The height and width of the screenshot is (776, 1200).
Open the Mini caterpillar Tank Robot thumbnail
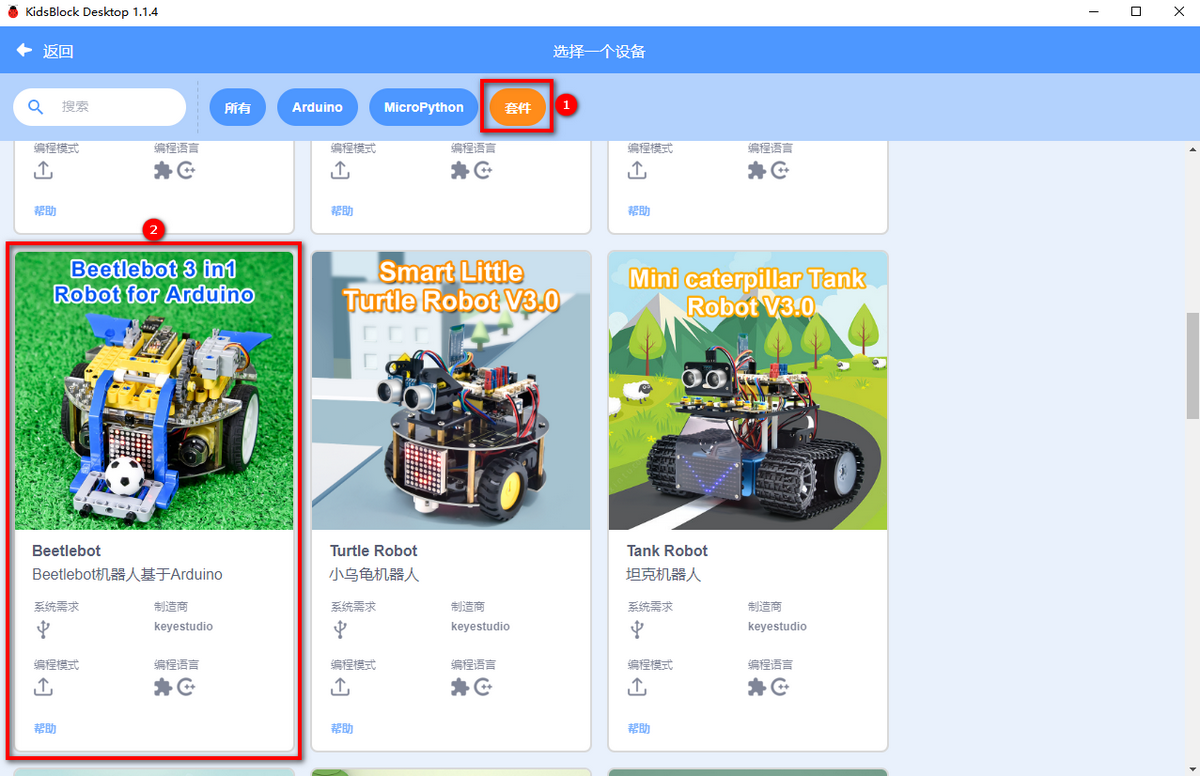tap(748, 390)
